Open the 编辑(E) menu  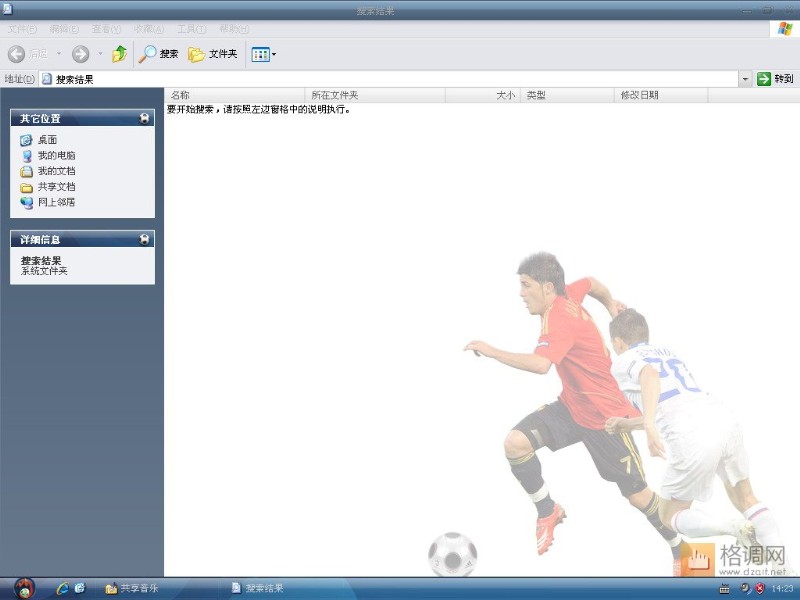tap(64, 29)
